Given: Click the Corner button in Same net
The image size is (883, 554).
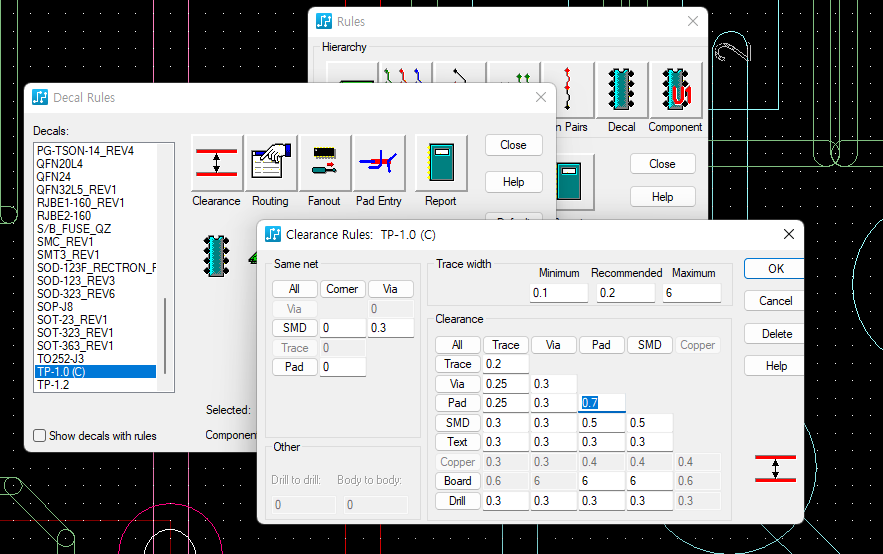Looking at the screenshot, I should 342,289.
